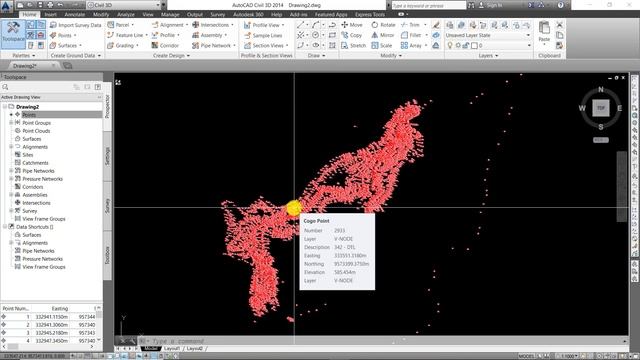Click the command line input

[x=380, y=341]
